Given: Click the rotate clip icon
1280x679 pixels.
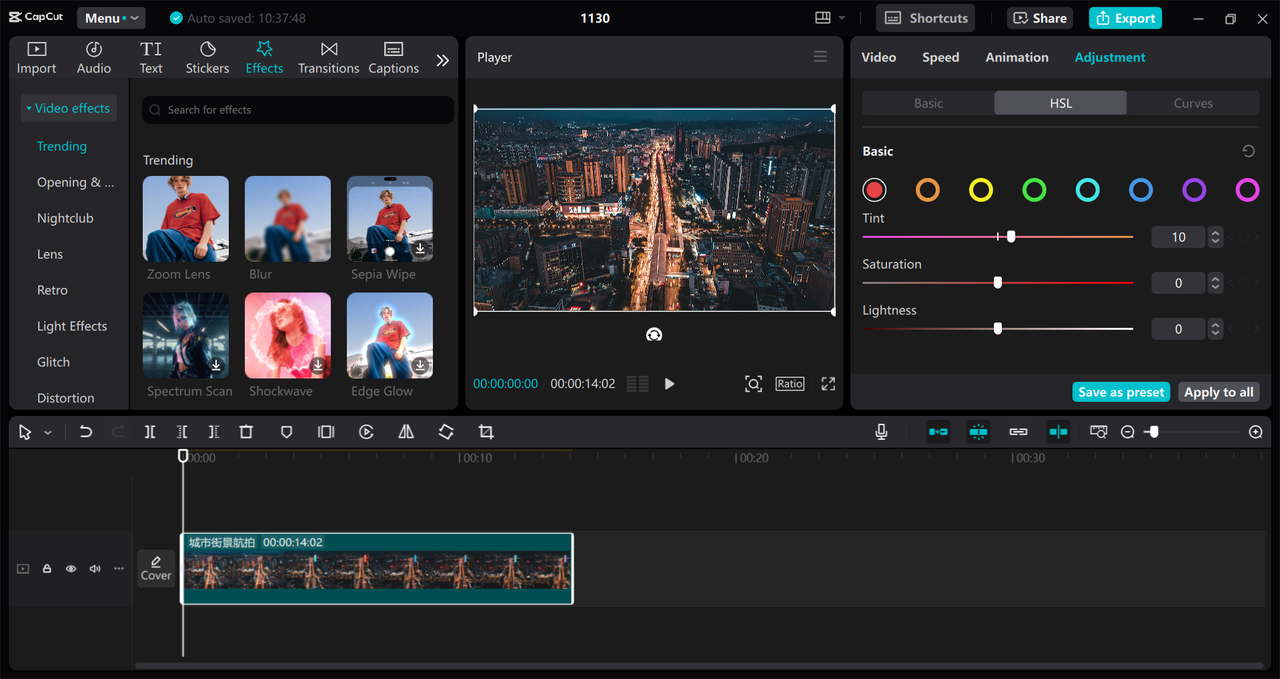Looking at the screenshot, I should pos(446,432).
